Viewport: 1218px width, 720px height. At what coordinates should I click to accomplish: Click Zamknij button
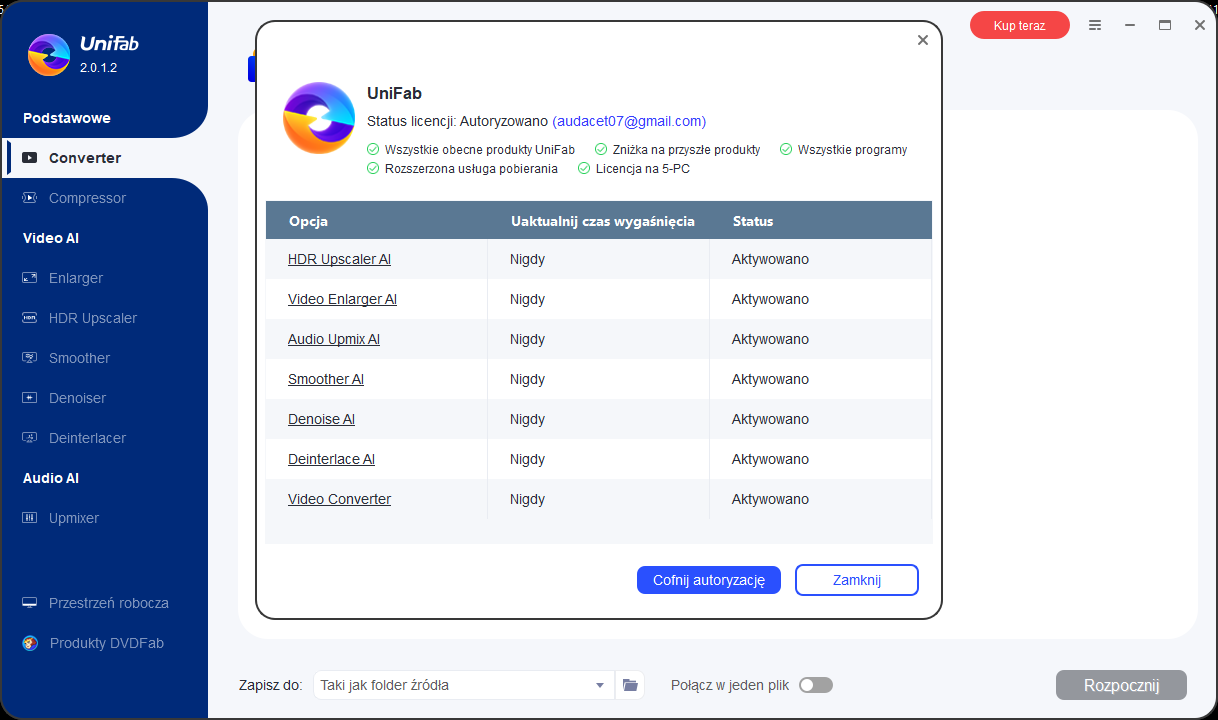[857, 580]
